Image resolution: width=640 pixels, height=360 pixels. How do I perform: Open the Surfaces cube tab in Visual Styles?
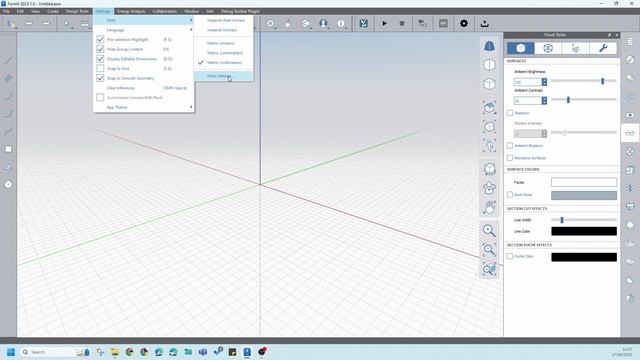click(x=520, y=48)
